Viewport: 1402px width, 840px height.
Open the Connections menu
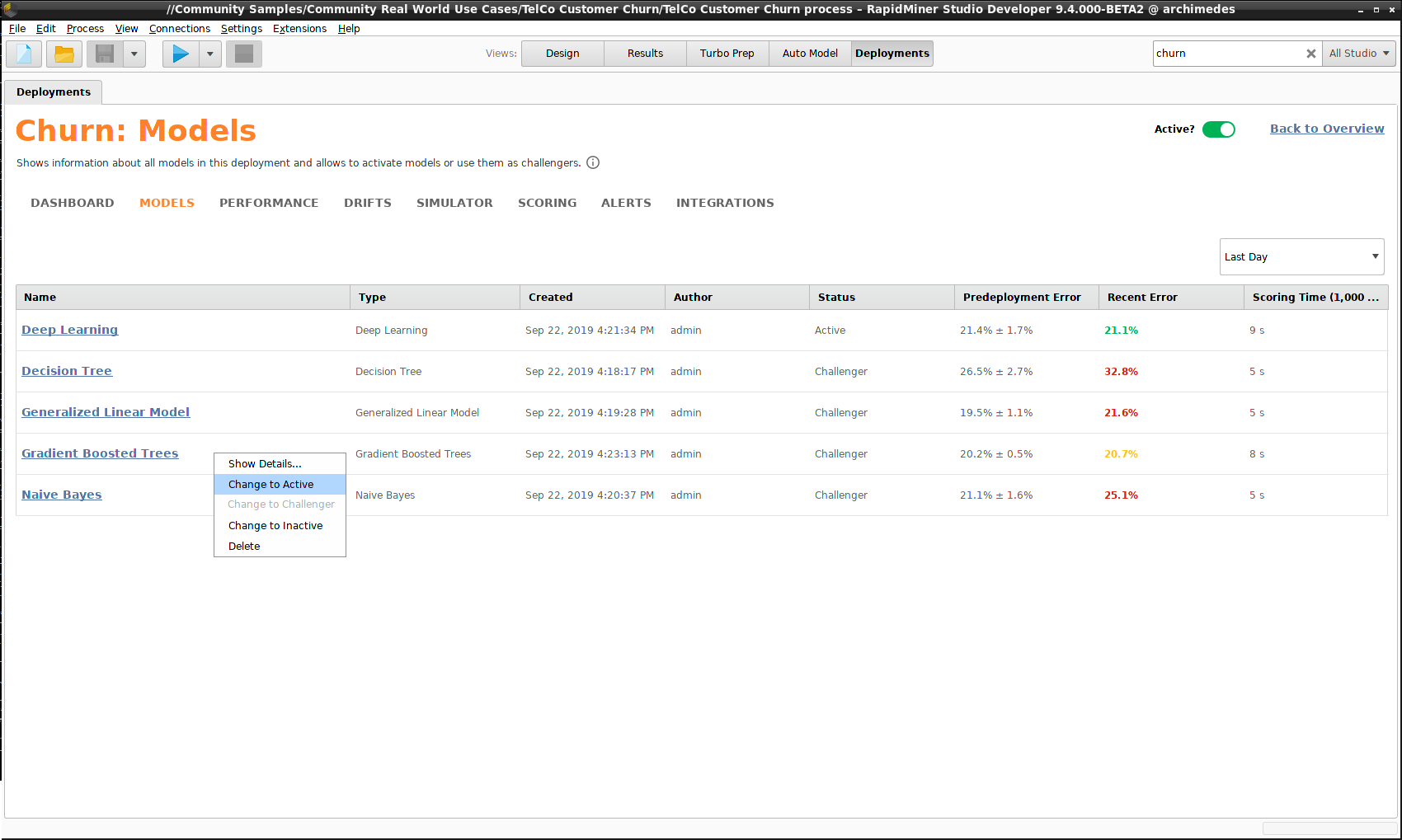(180, 29)
